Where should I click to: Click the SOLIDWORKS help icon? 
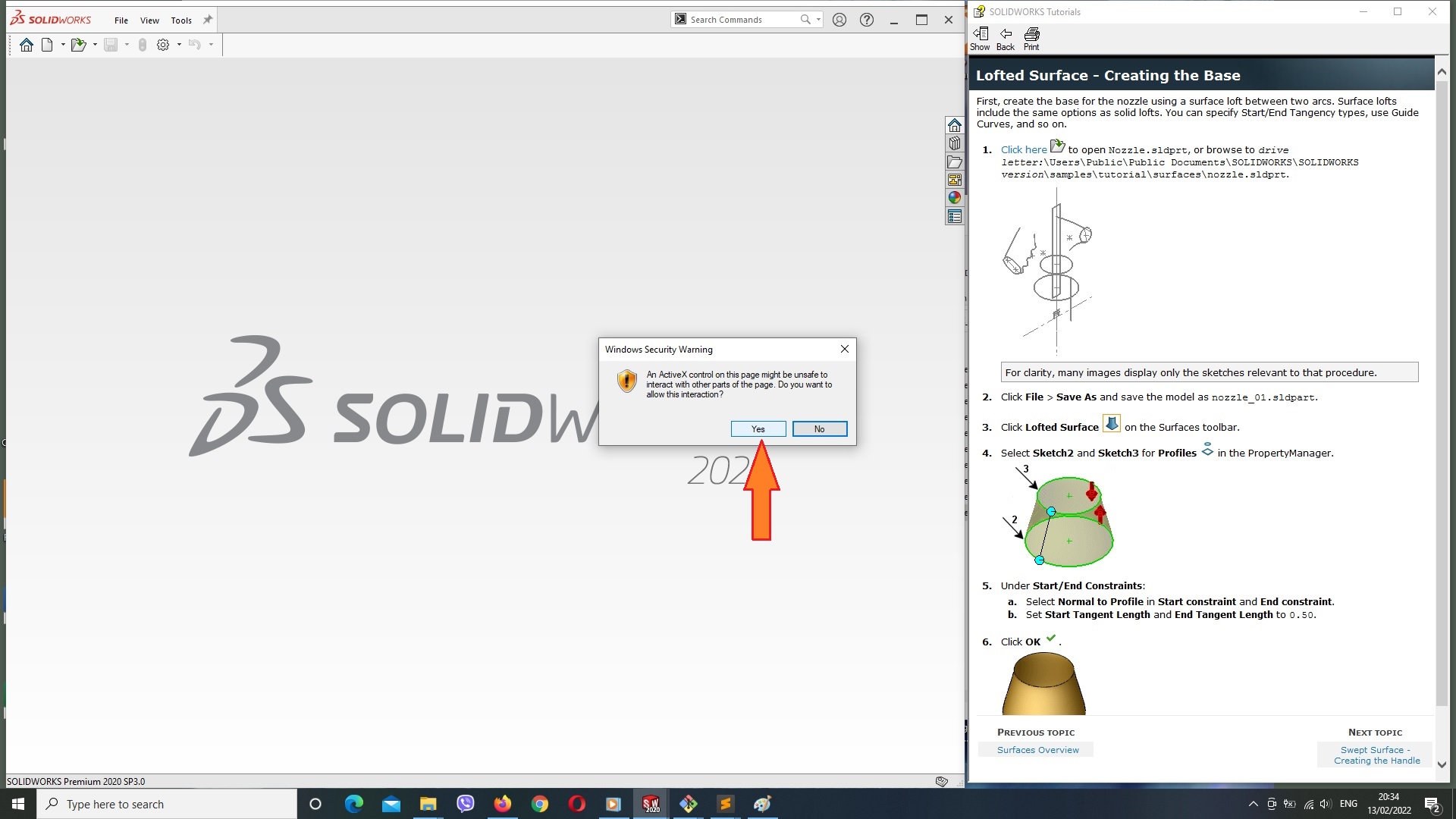pos(866,19)
